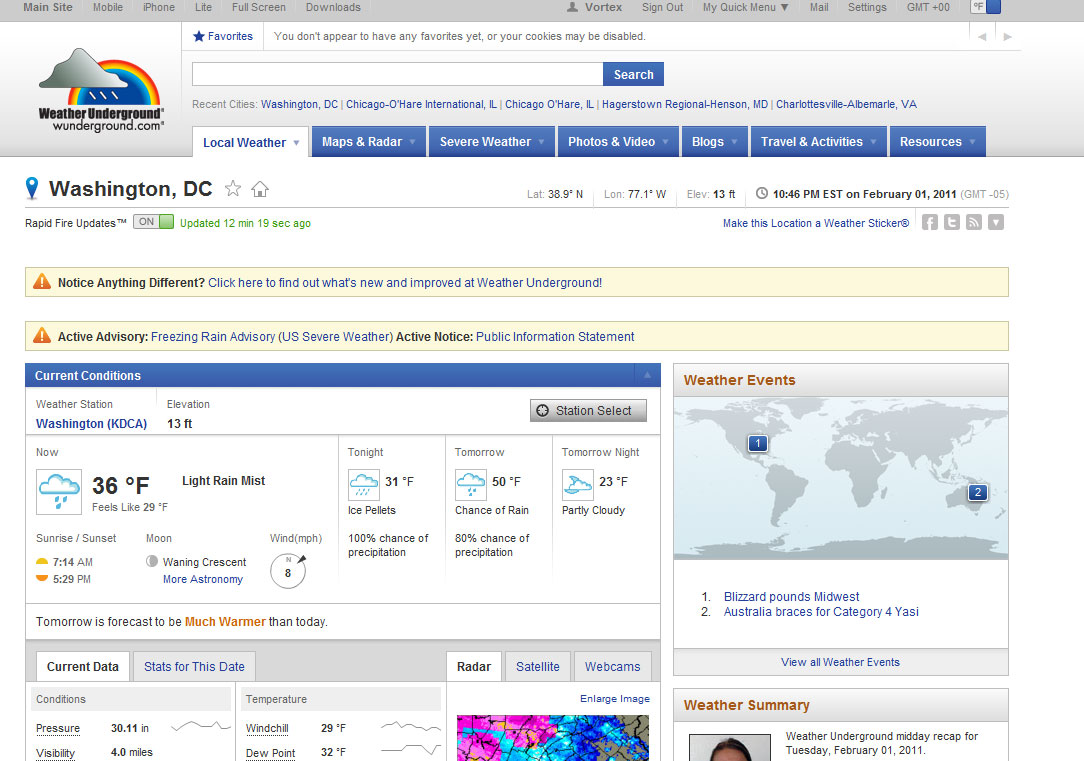1084x761 pixels.
Task: Open the Full Screen view link
Action: pyautogui.click(x=259, y=7)
